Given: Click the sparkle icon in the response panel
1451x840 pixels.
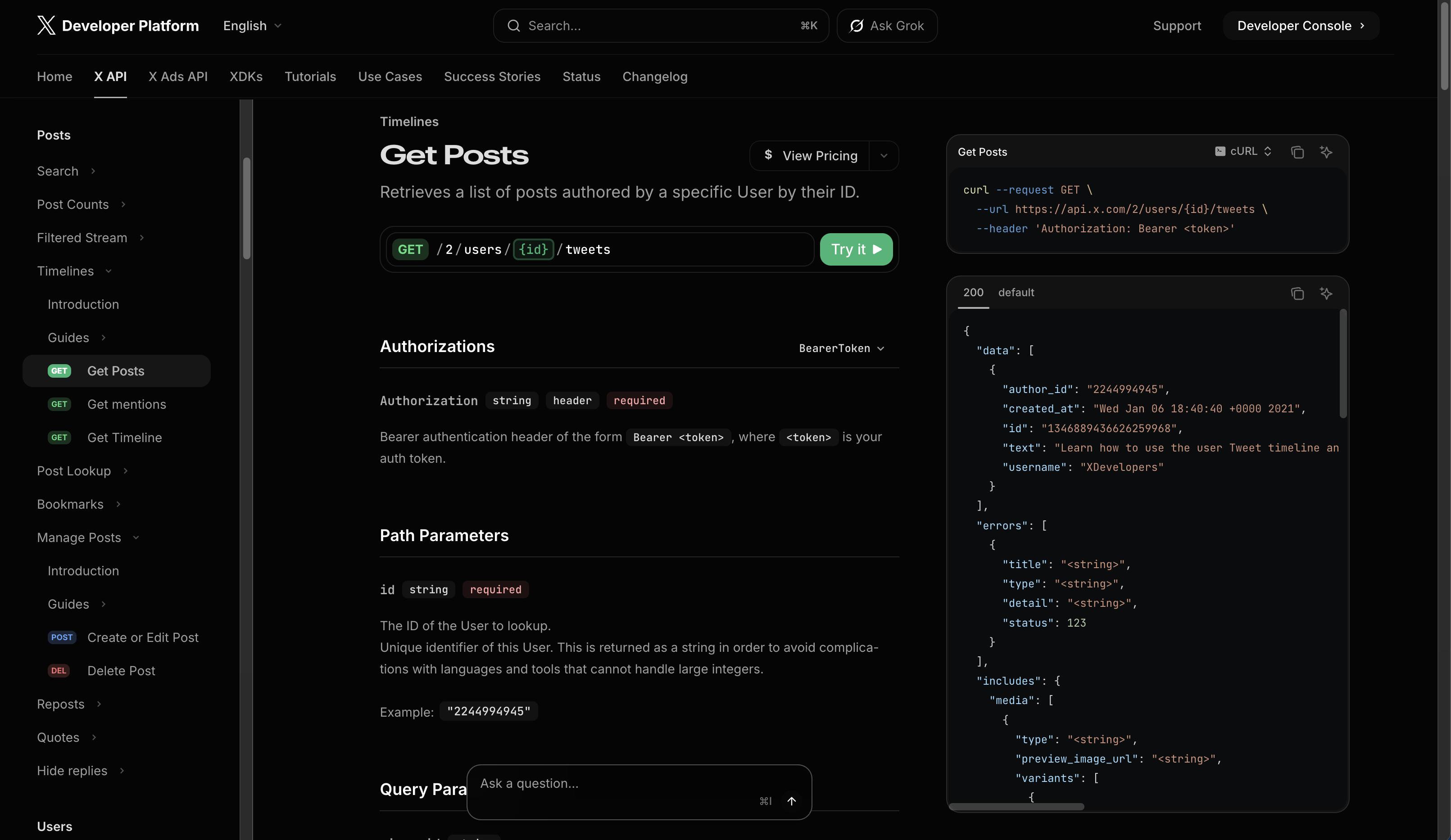Looking at the screenshot, I should point(1325,294).
